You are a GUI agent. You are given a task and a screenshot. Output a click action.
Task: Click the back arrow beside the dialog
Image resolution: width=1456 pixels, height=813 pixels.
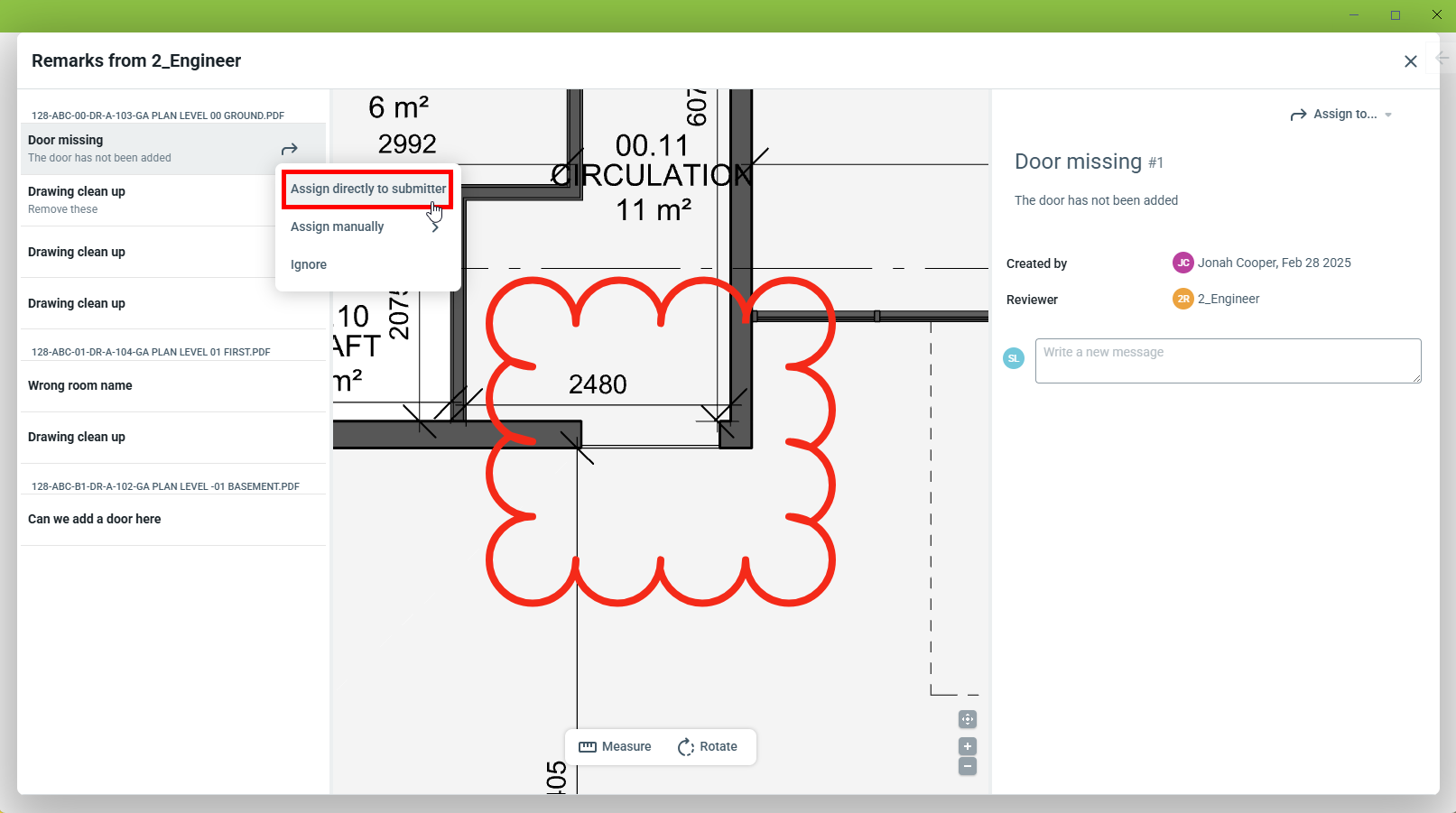[1442, 58]
